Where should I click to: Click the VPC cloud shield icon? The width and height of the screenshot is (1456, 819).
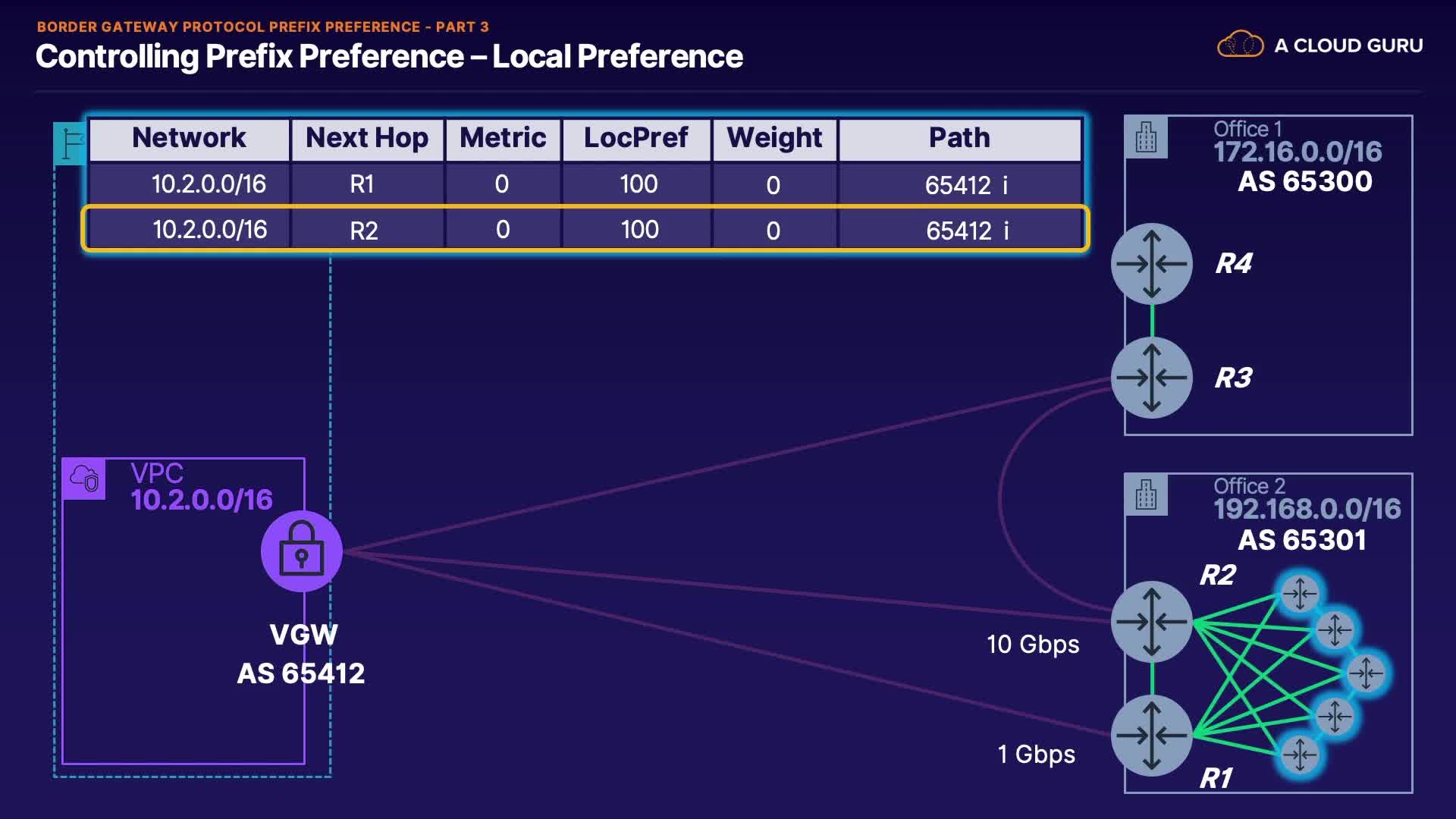[x=84, y=479]
